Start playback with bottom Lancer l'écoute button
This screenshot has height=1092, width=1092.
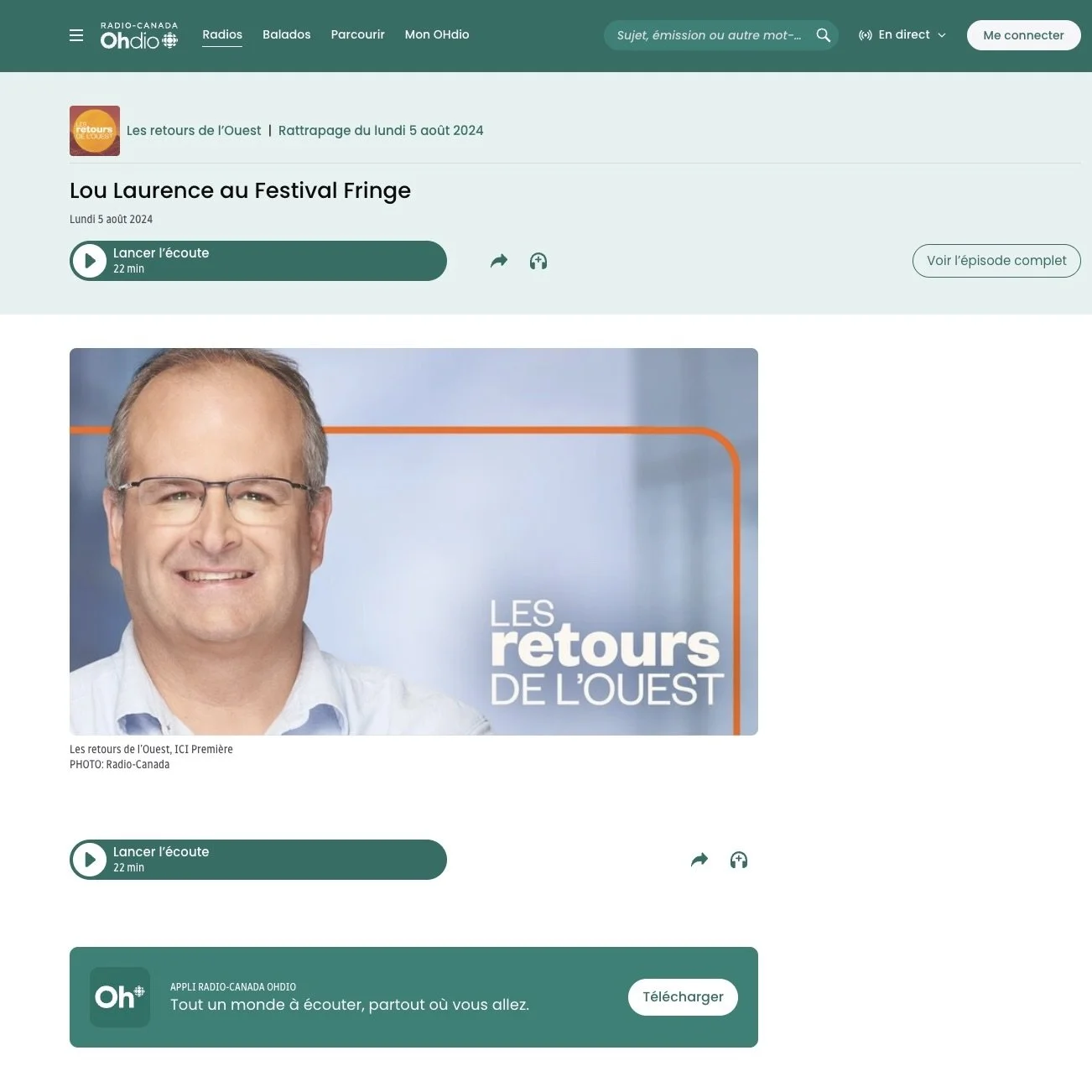pos(258,860)
